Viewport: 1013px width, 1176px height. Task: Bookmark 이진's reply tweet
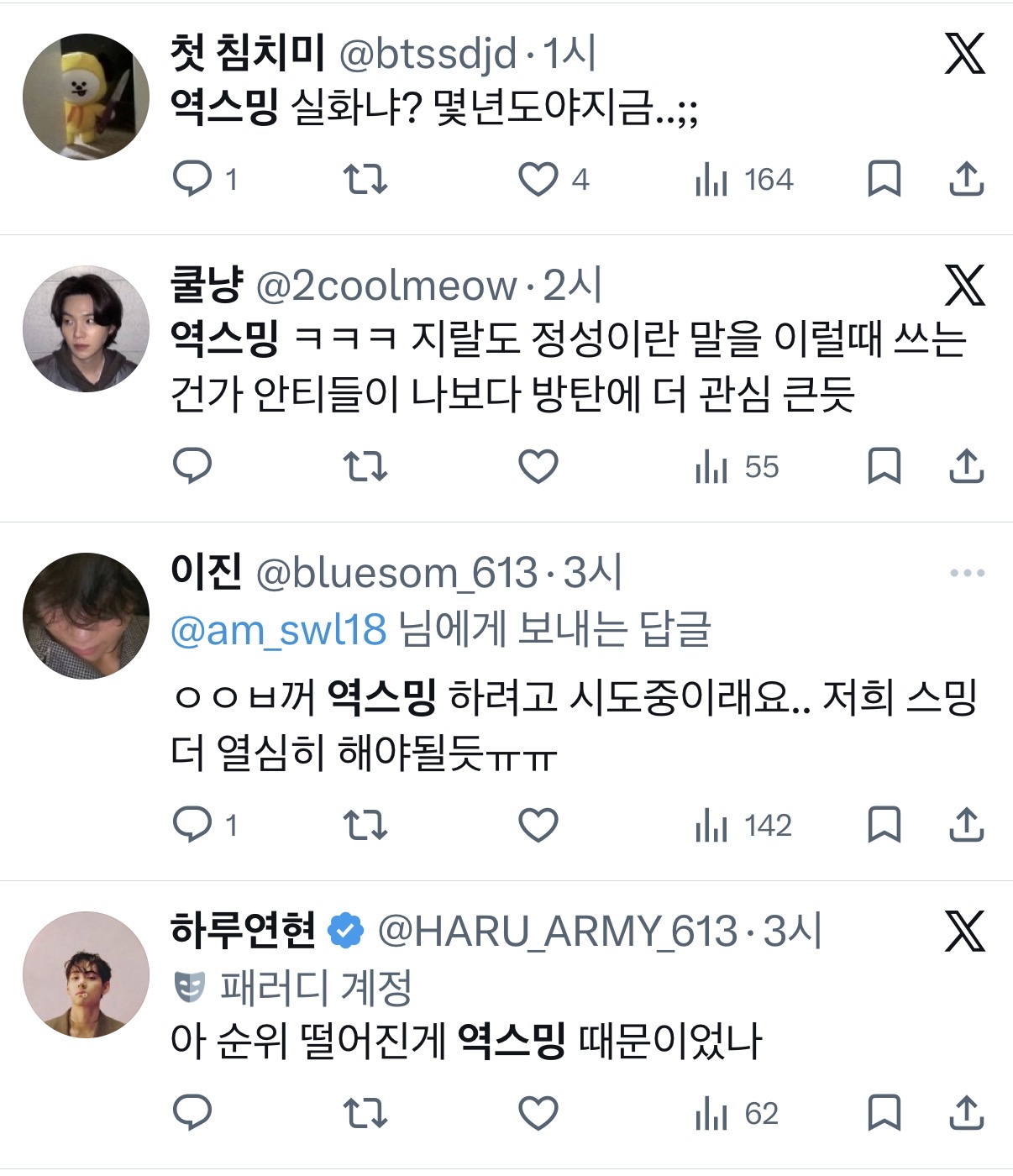(884, 825)
